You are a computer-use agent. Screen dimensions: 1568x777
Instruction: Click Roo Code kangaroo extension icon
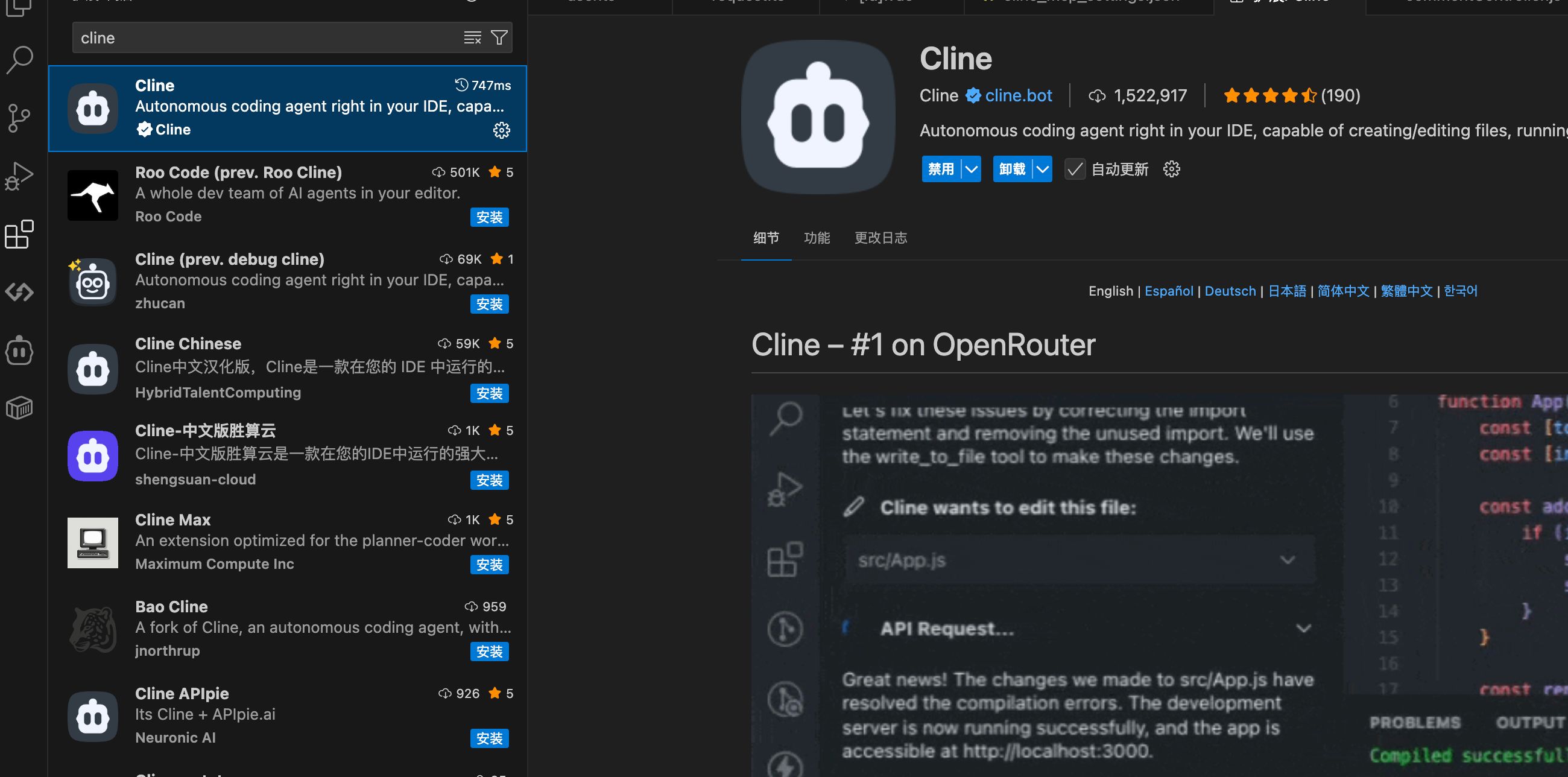tap(92, 195)
